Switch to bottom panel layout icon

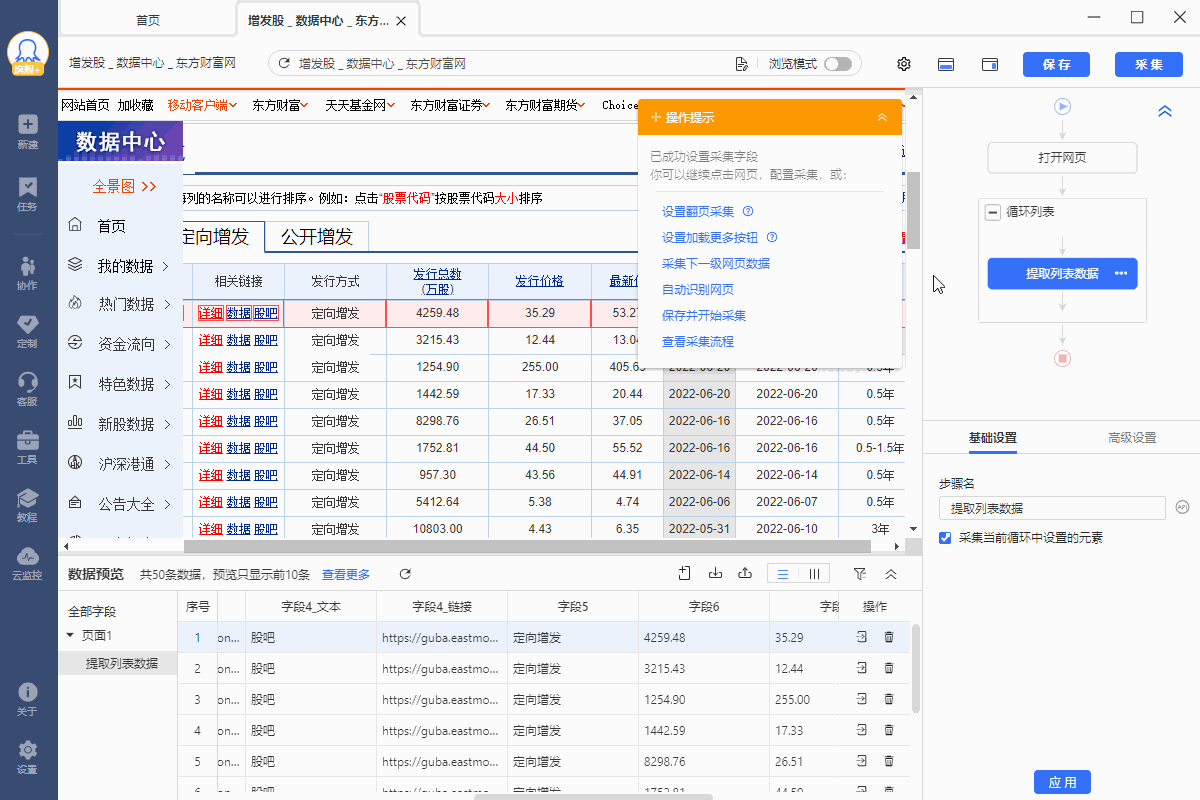coord(945,64)
